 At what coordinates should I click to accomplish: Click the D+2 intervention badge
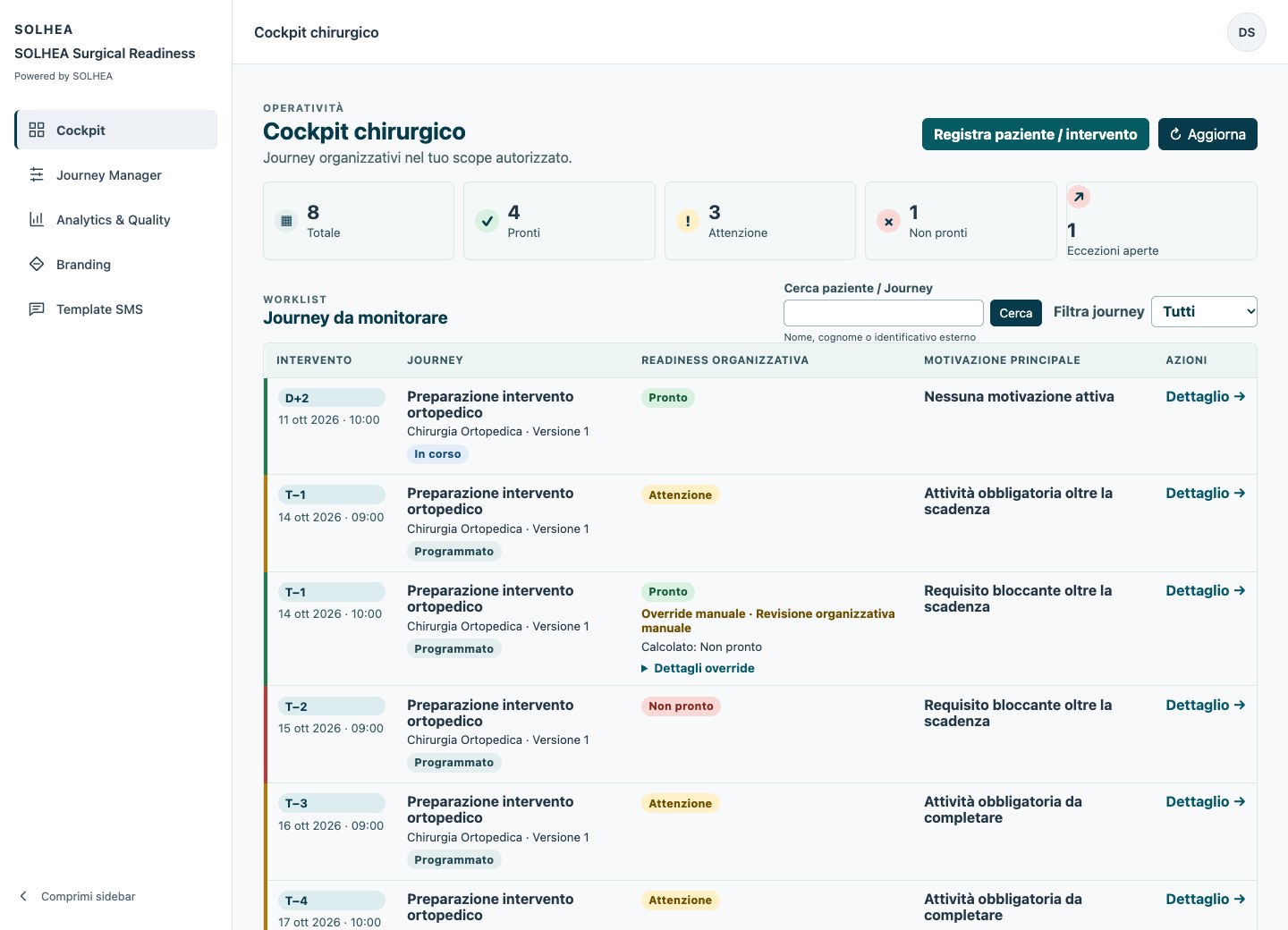(332, 398)
